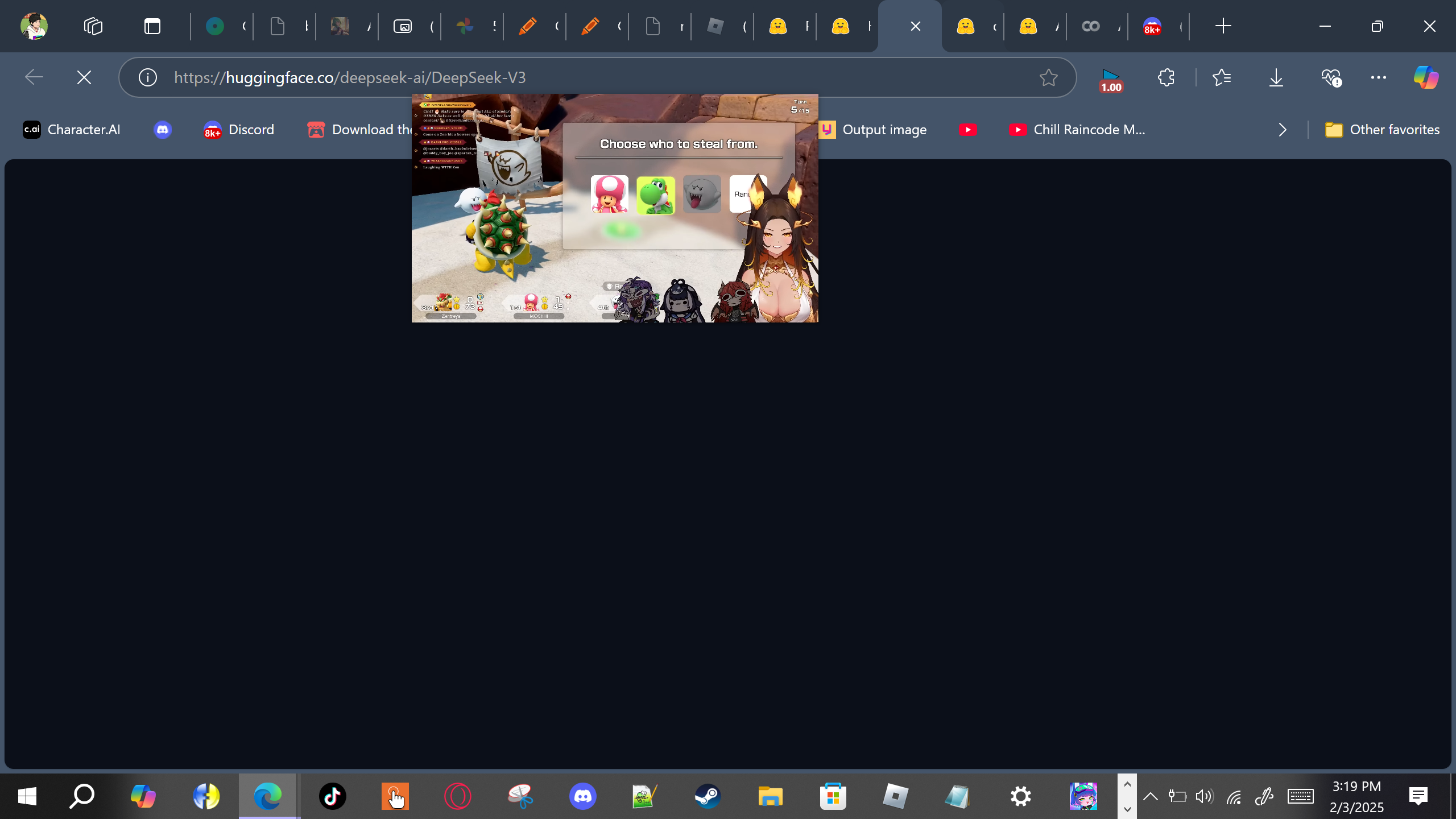1456x819 pixels.
Task: Launch Copilot from the taskbar
Action: 143,796
